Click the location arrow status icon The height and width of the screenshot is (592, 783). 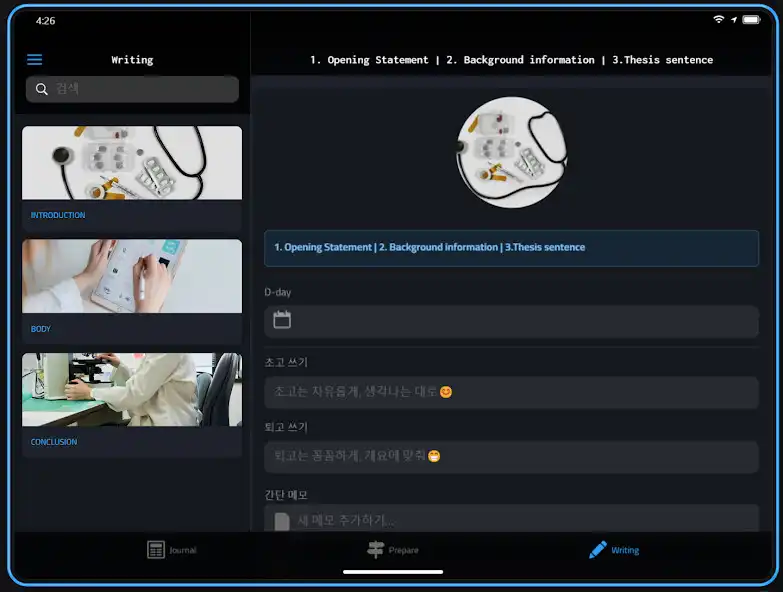[734, 20]
